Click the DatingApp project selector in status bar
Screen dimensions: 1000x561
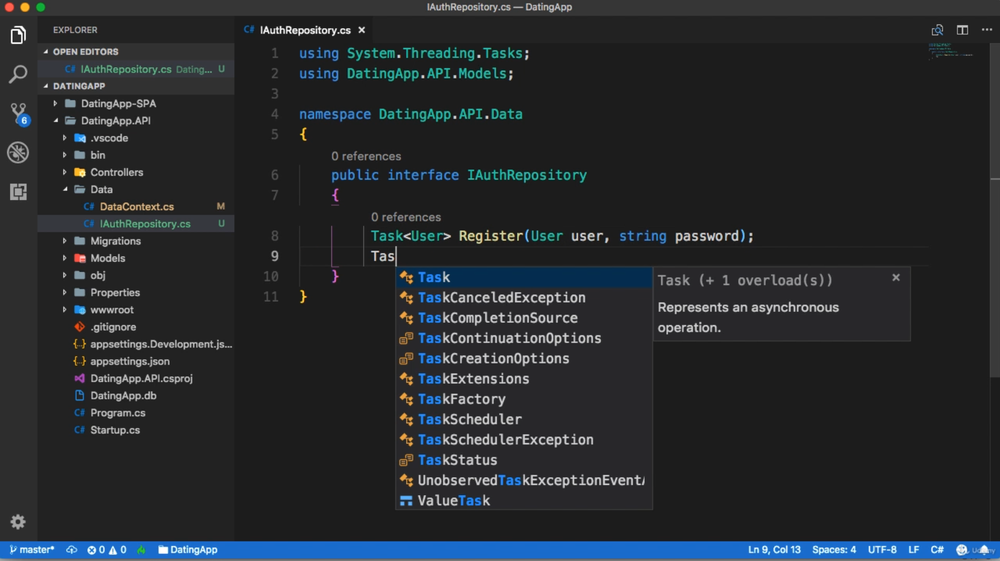(188, 550)
